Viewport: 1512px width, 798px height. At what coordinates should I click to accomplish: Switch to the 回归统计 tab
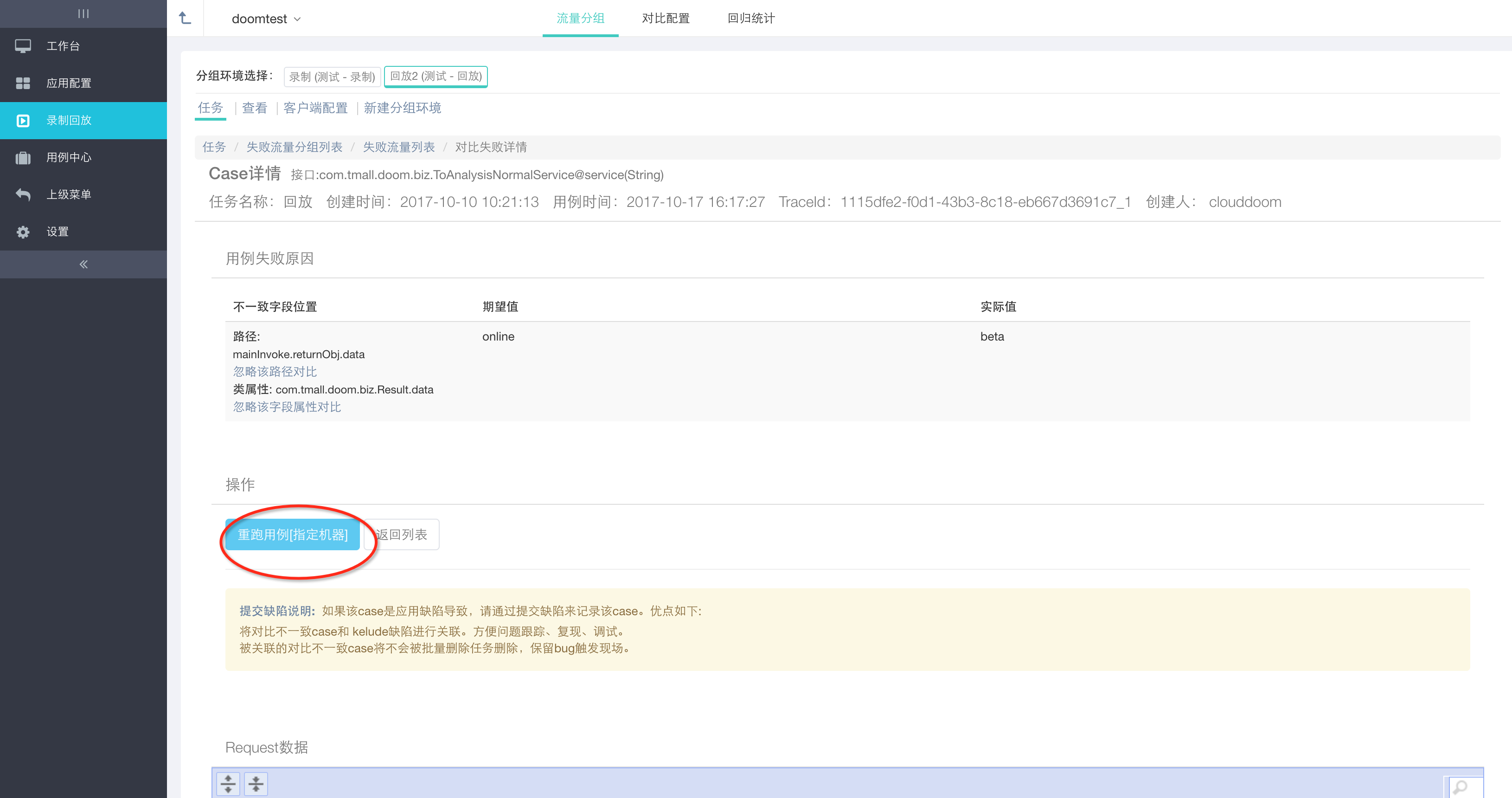[x=751, y=18]
